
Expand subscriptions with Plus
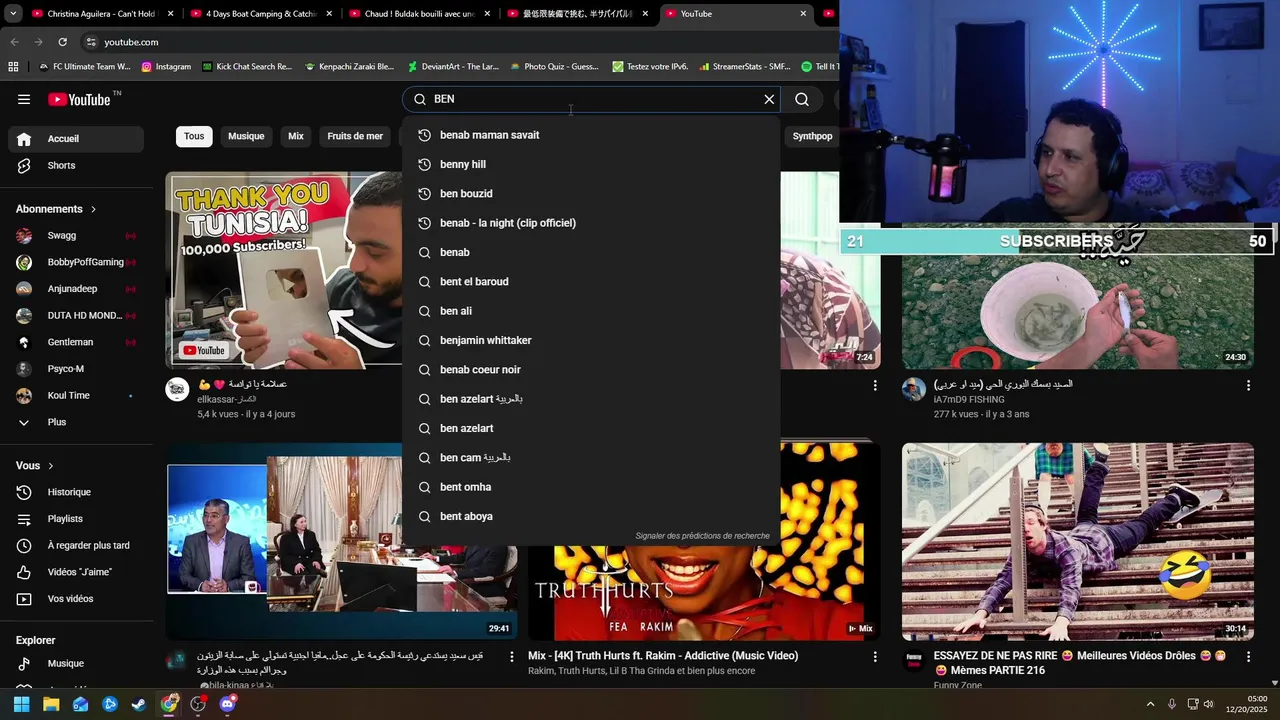[76, 422]
